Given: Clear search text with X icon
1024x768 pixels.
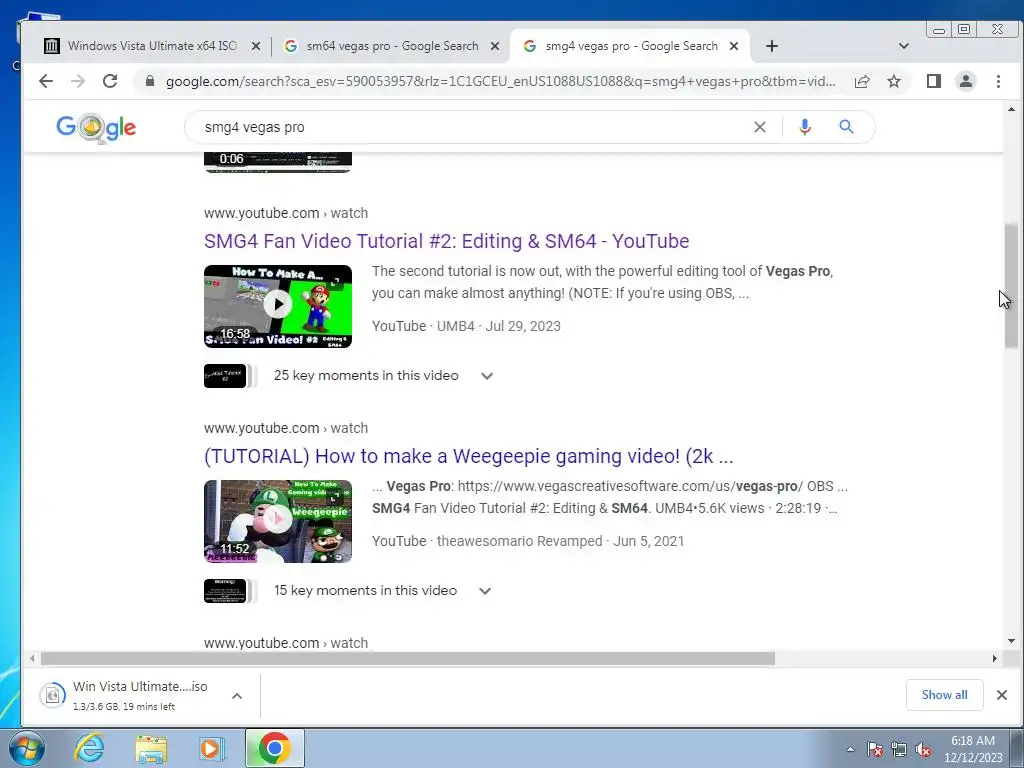Looking at the screenshot, I should pos(760,127).
